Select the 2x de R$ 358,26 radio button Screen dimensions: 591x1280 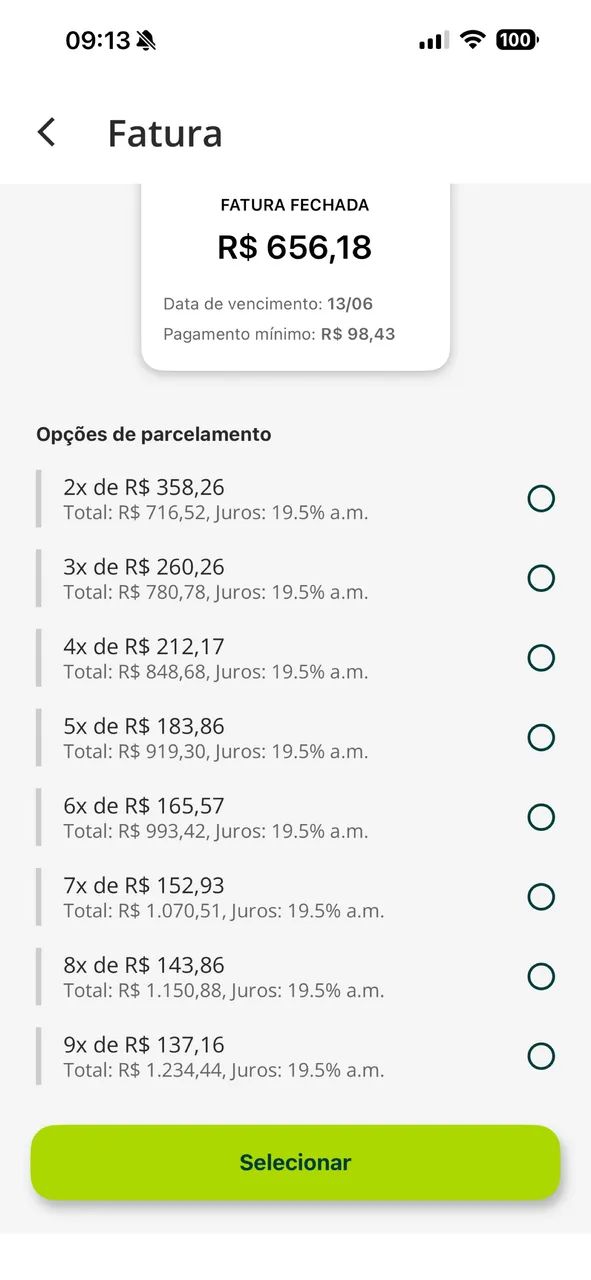click(541, 498)
